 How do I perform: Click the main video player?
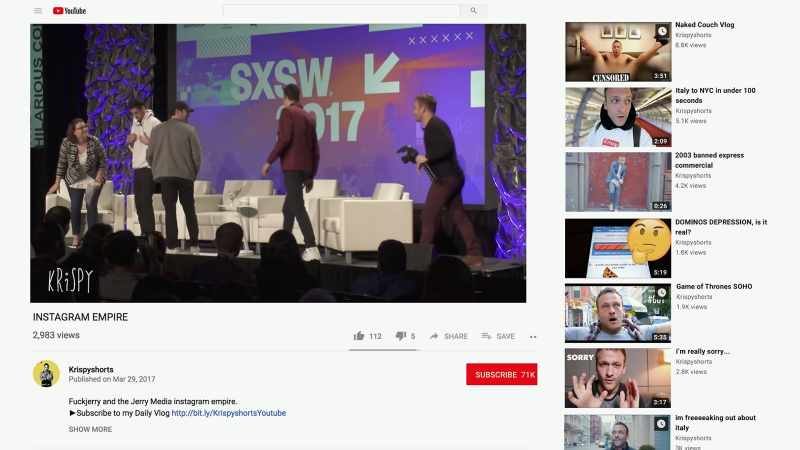pyautogui.click(x=278, y=163)
